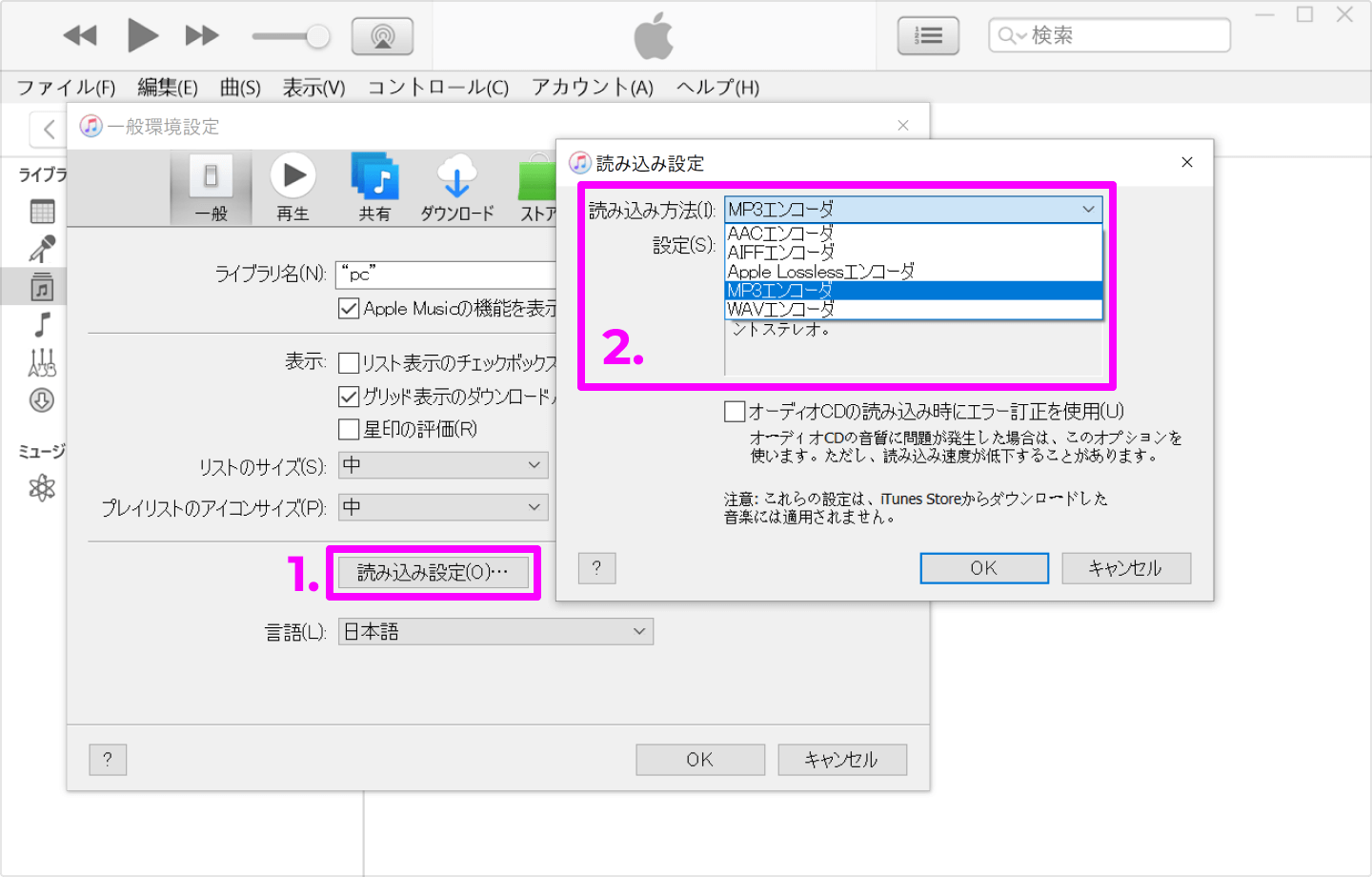Click OK in the 読み込み設定 dialog

[x=984, y=568]
